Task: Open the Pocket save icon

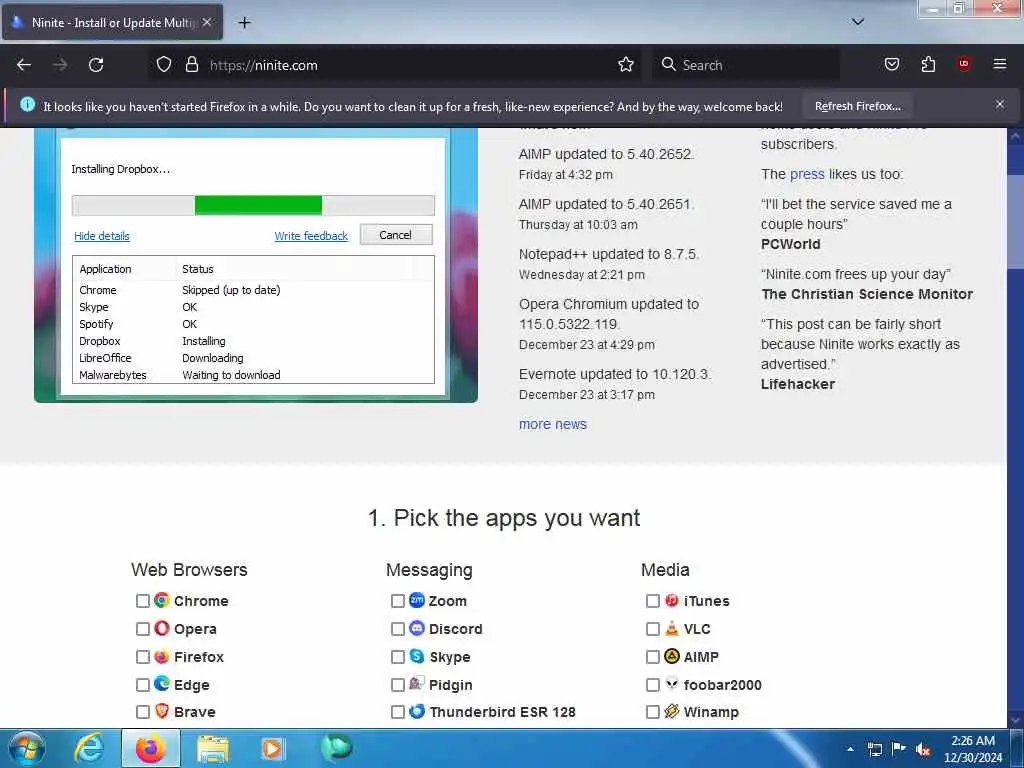Action: pos(891,65)
